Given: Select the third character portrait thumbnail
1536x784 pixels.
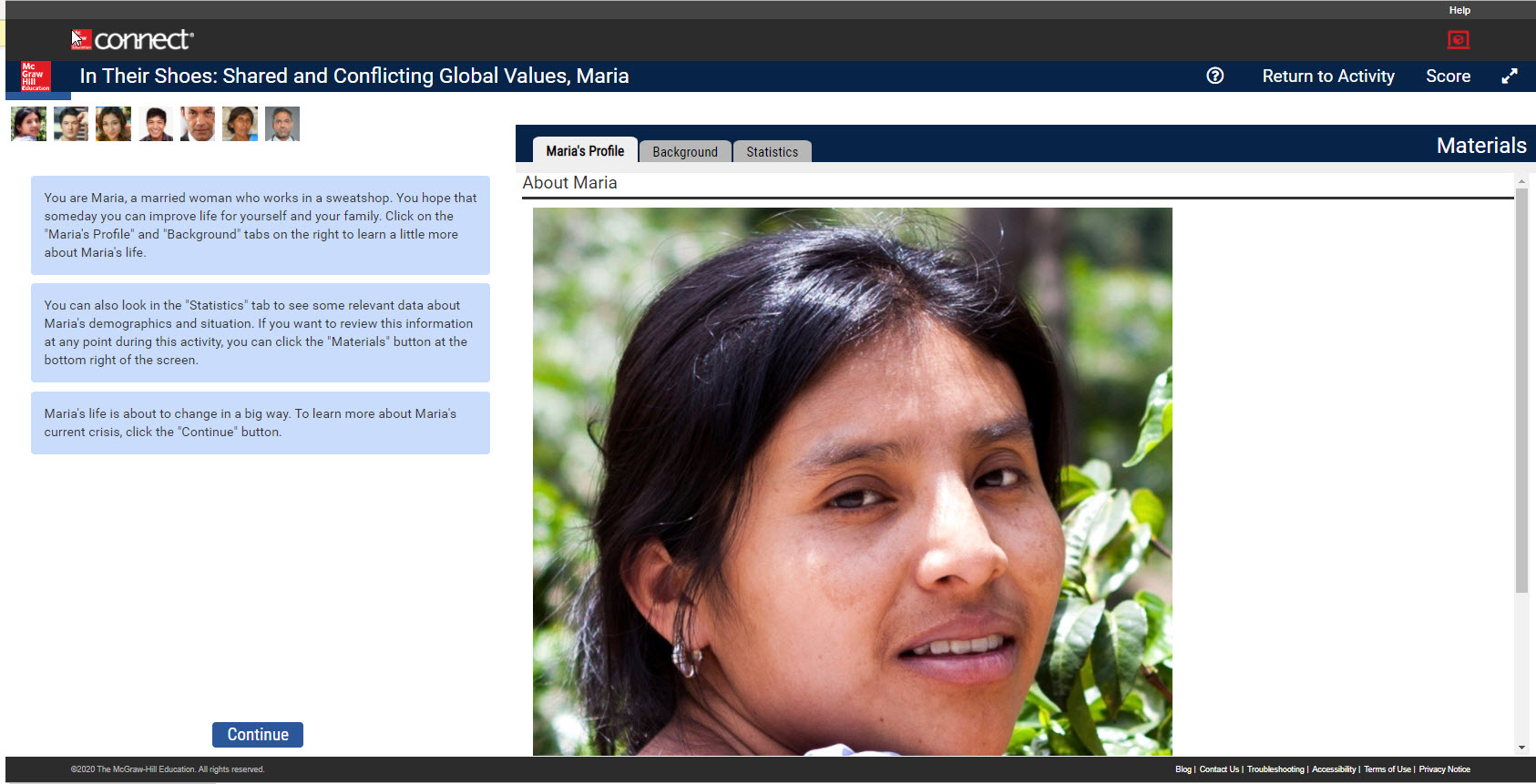Looking at the screenshot, I should click(113, 124).
